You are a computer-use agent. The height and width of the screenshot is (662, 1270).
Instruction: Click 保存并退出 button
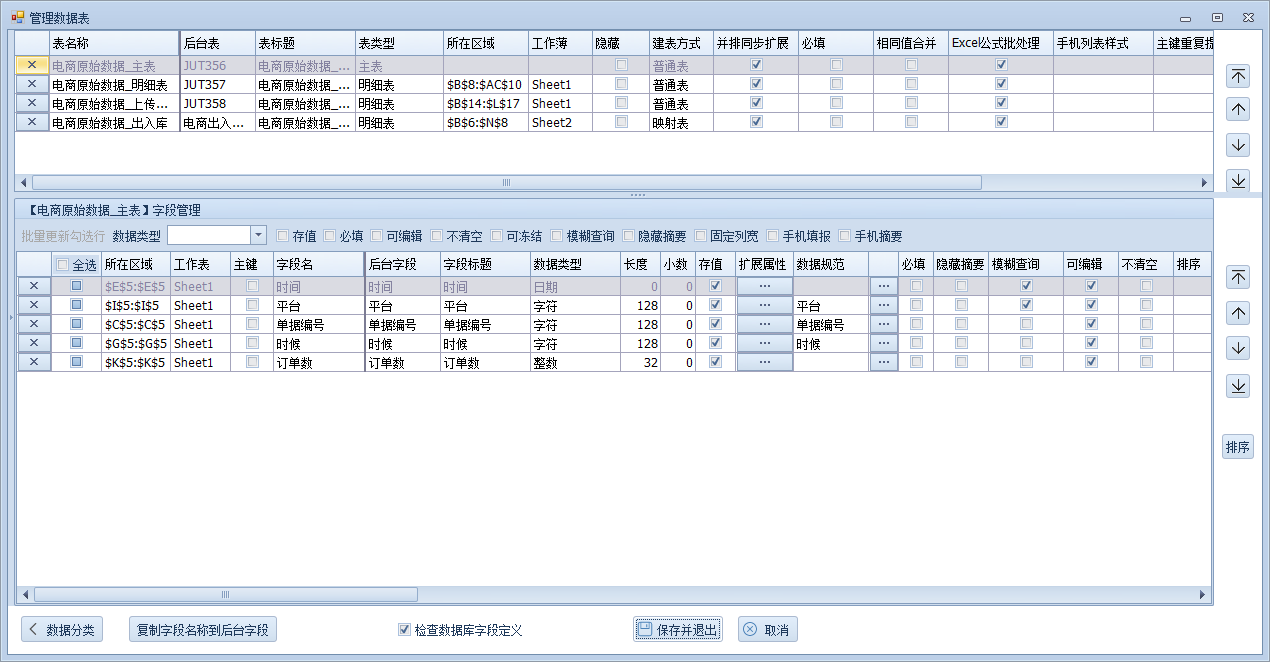[677, 630]
